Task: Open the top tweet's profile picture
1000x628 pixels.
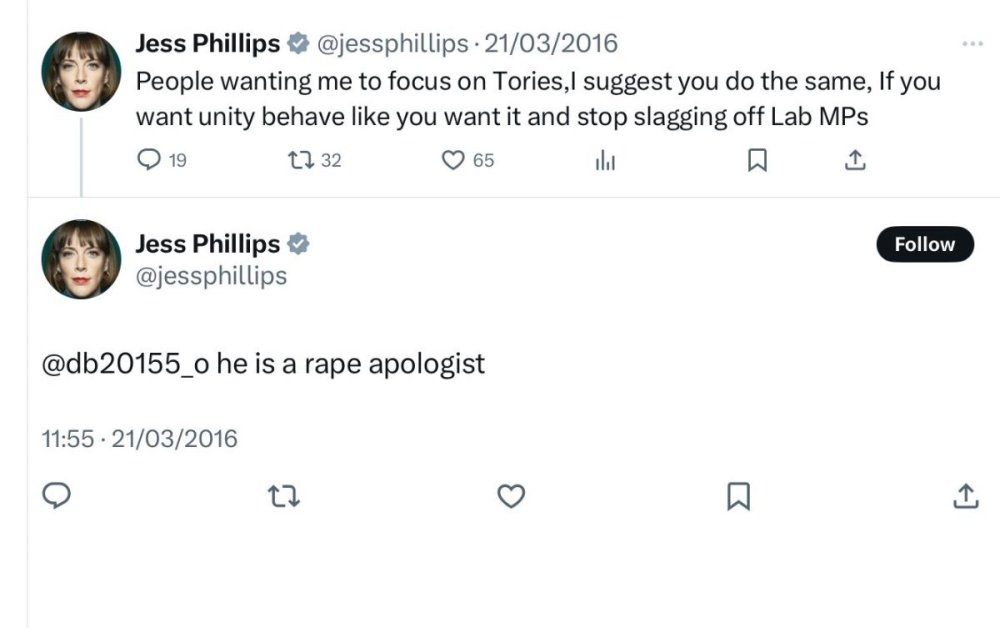Action: [80, 71]
